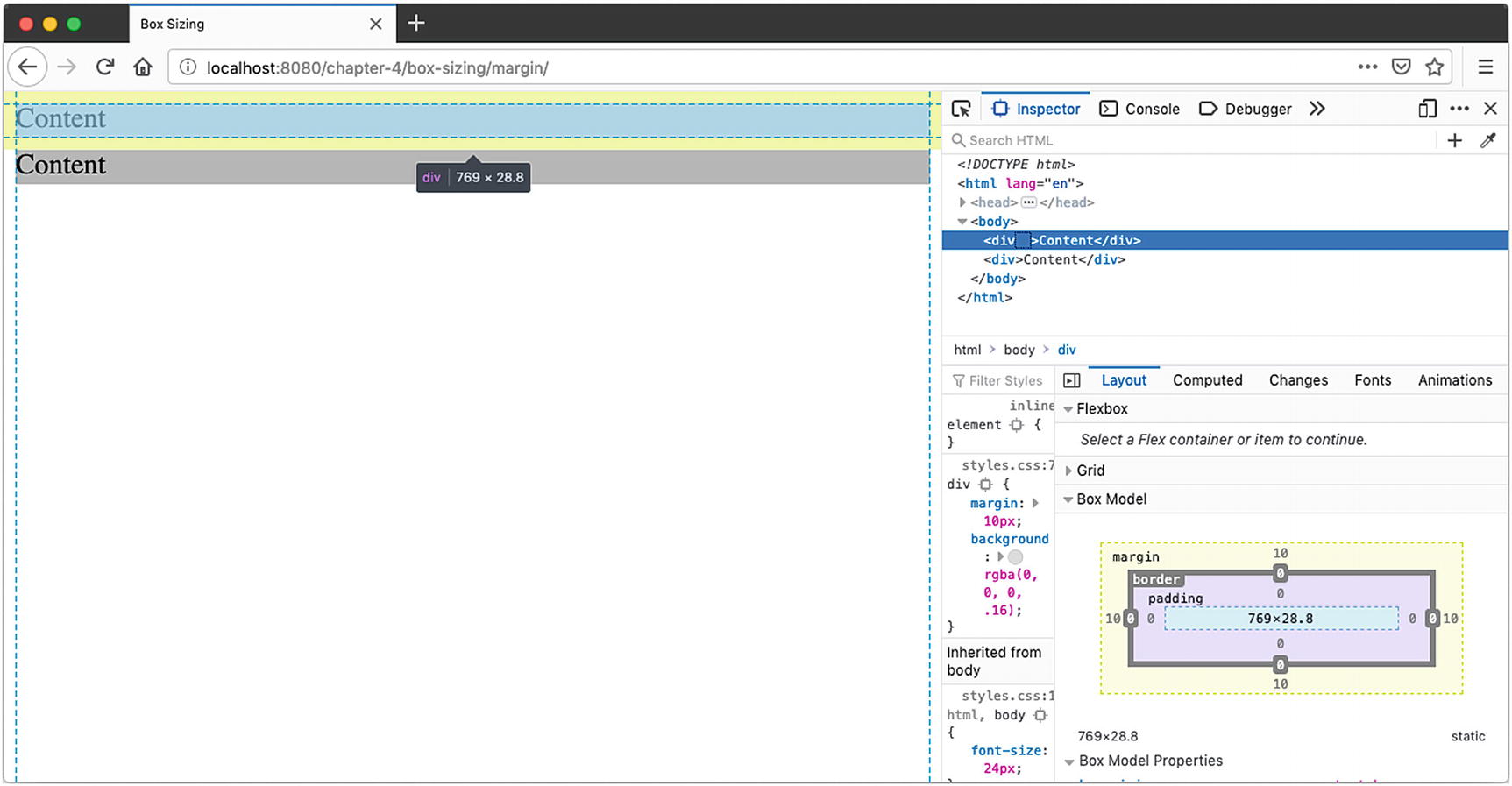Close the Box Sizing tab
The width and height of the screenshot is (1512, 786).
pos(375,24)
